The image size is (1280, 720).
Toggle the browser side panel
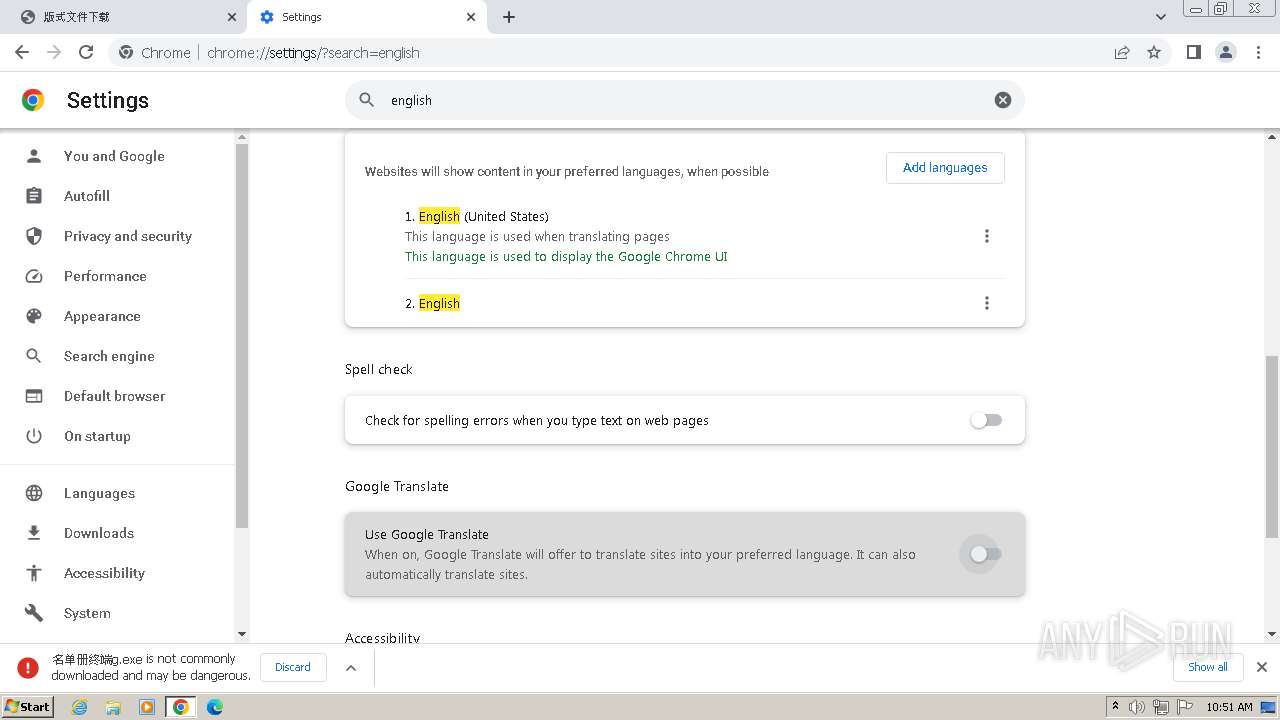pos(1193,52)
